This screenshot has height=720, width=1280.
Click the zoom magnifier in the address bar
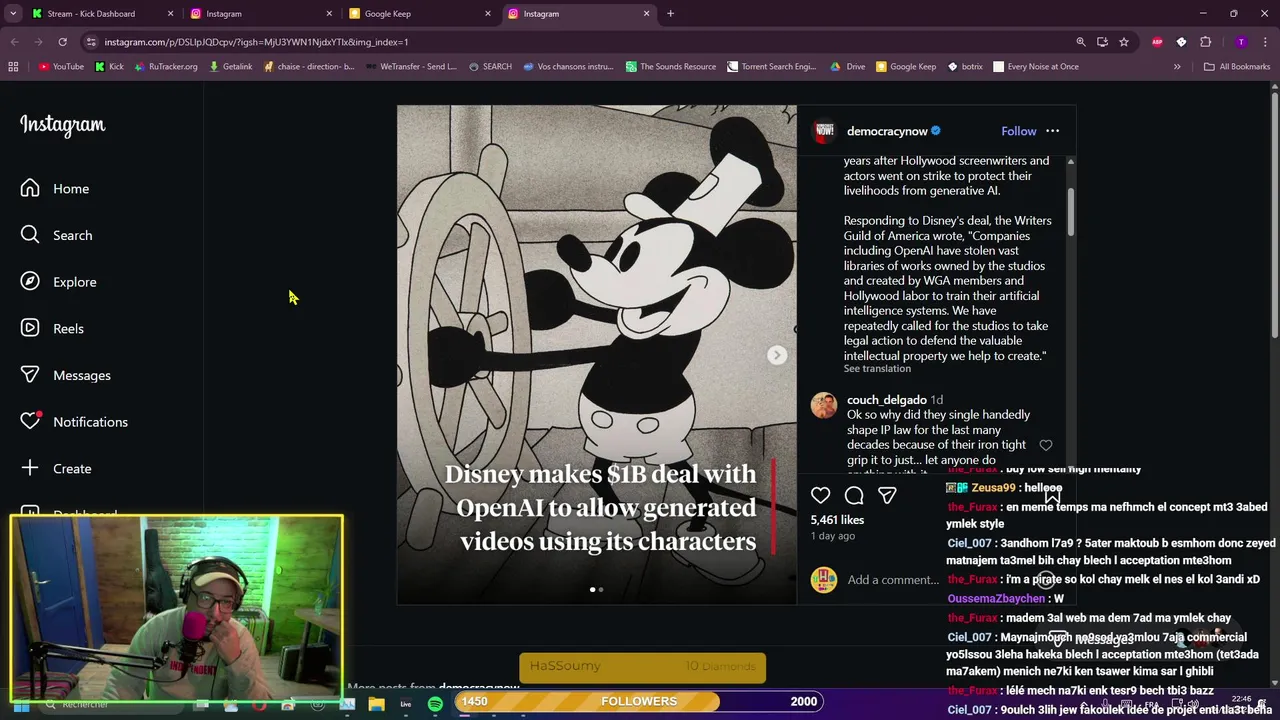(1080, 42)
